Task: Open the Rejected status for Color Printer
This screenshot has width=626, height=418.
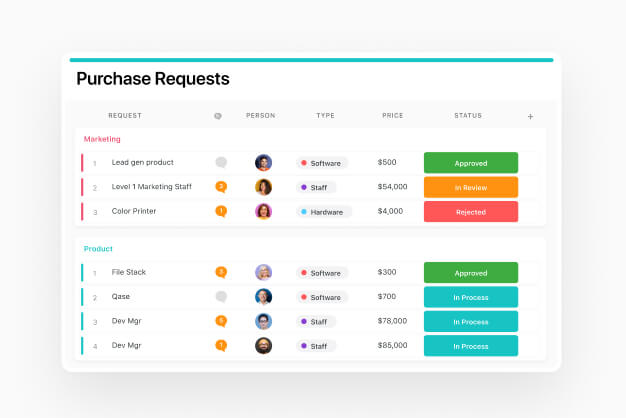Action: (470, 212)
